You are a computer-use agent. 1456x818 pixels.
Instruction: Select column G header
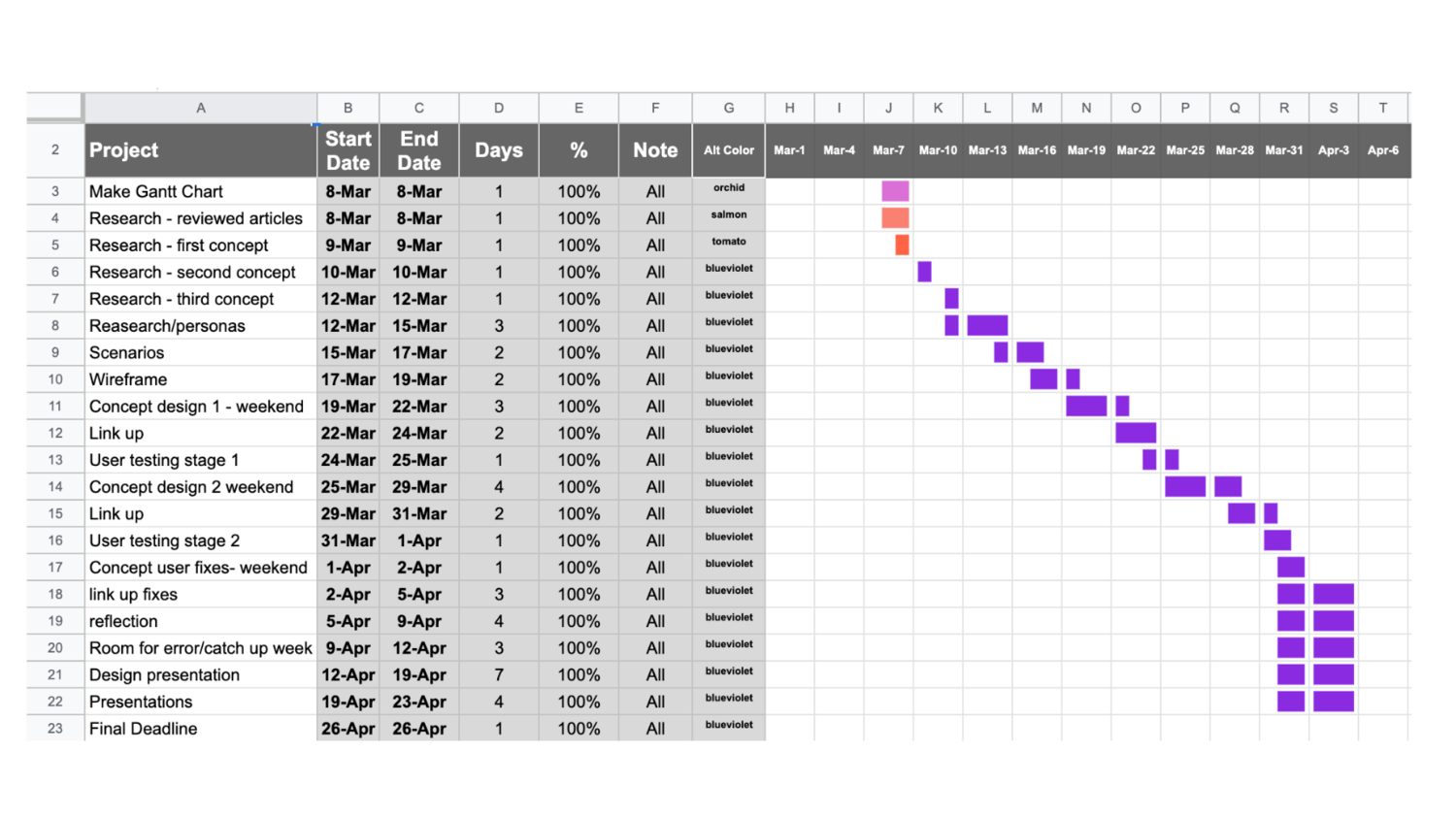pos(729,108)
